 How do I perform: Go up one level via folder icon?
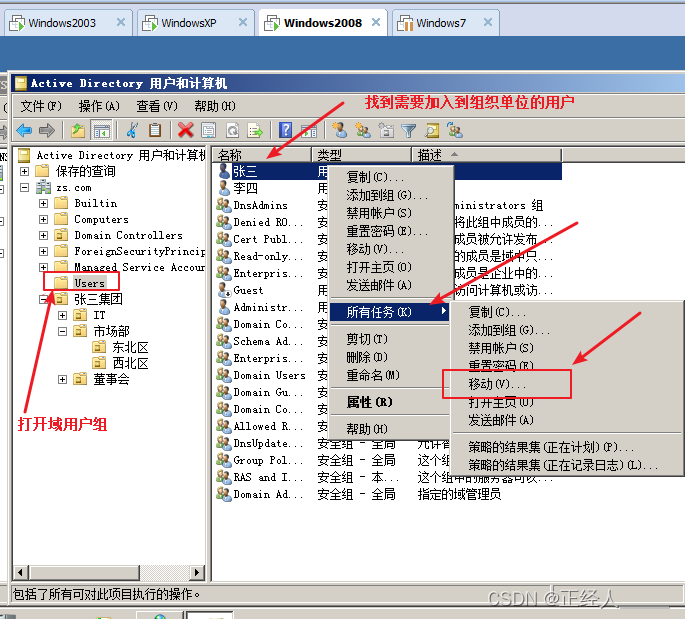click(78, 130)
